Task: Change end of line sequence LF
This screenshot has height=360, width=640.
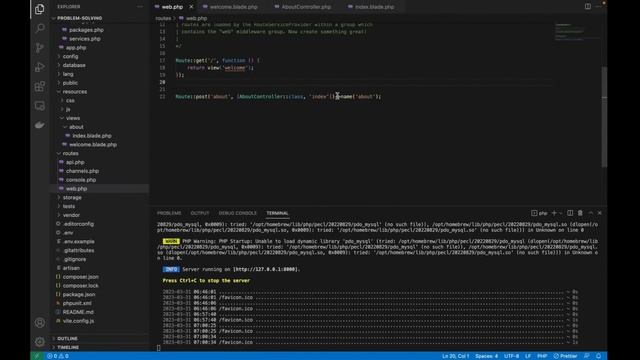Action: (x=528, y=356)
